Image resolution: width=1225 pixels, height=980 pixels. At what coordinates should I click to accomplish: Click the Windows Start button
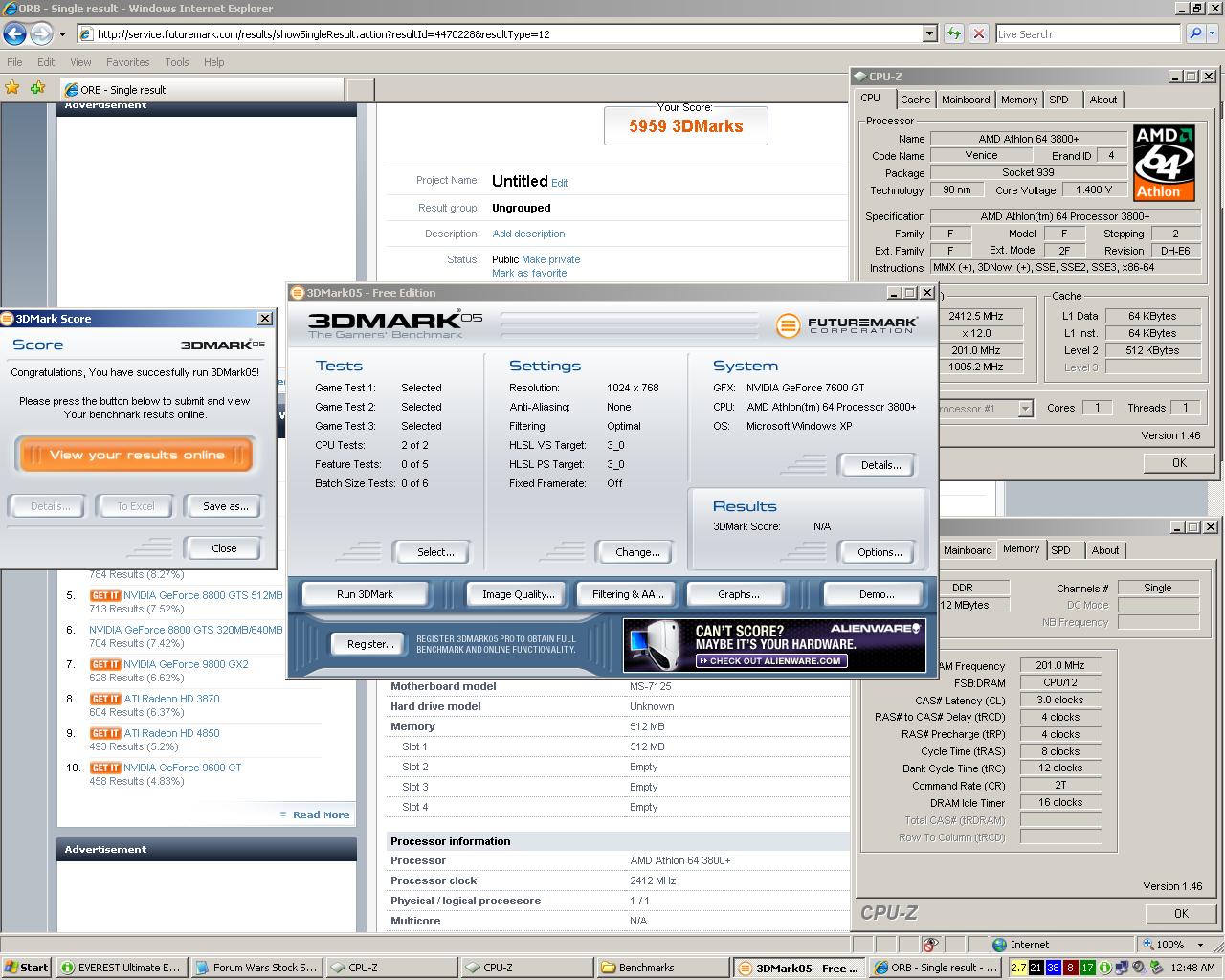click(x=26, y=968)
